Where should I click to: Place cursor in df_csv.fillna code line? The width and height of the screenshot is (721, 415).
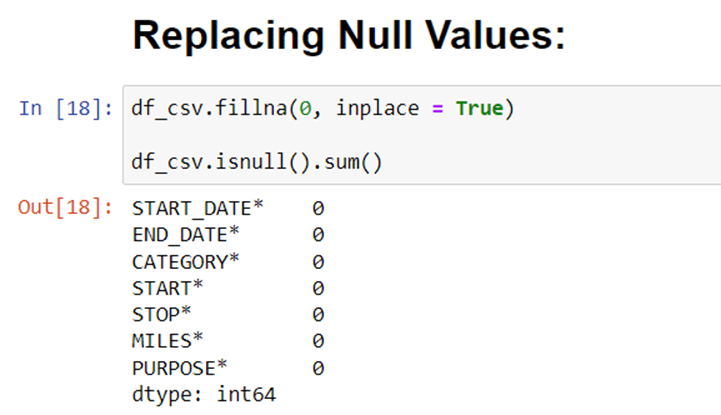(x=322, y=109)
